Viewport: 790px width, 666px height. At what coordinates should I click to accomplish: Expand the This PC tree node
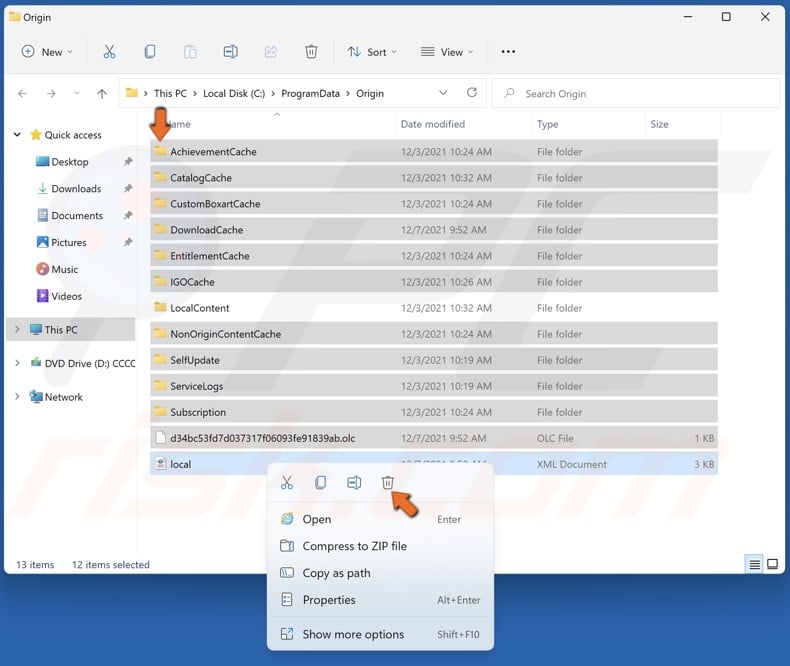[x=17, y=329]
